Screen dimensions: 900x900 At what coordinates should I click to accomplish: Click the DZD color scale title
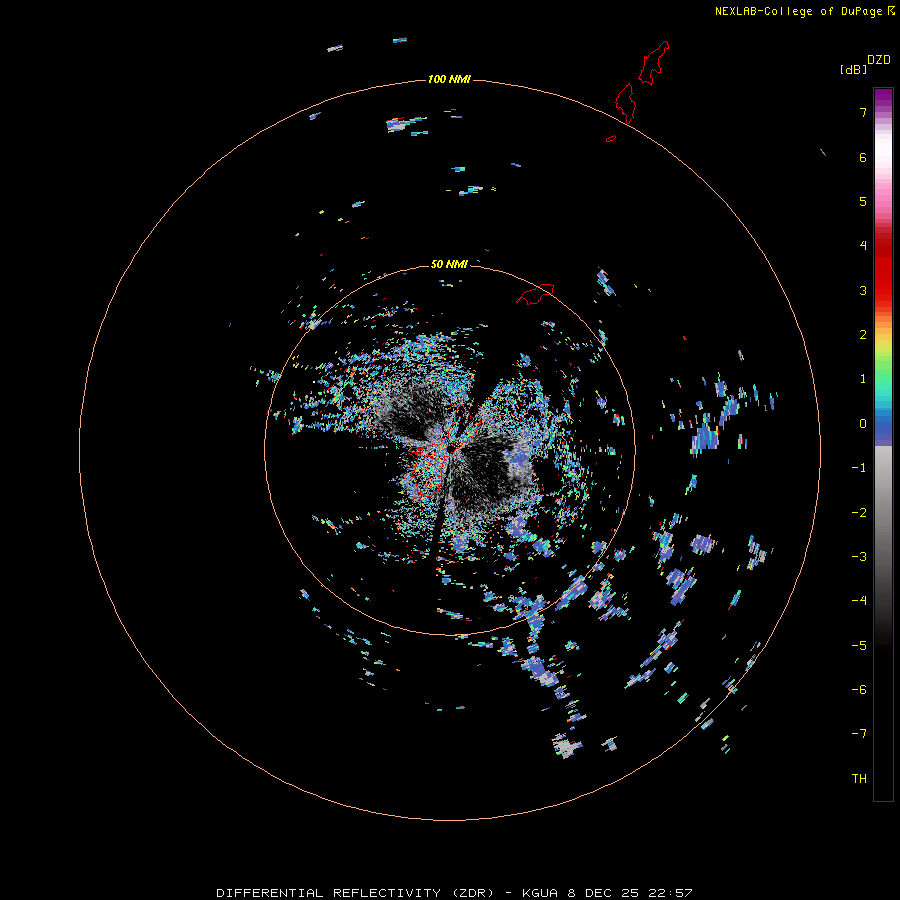(x=879, y=60)
